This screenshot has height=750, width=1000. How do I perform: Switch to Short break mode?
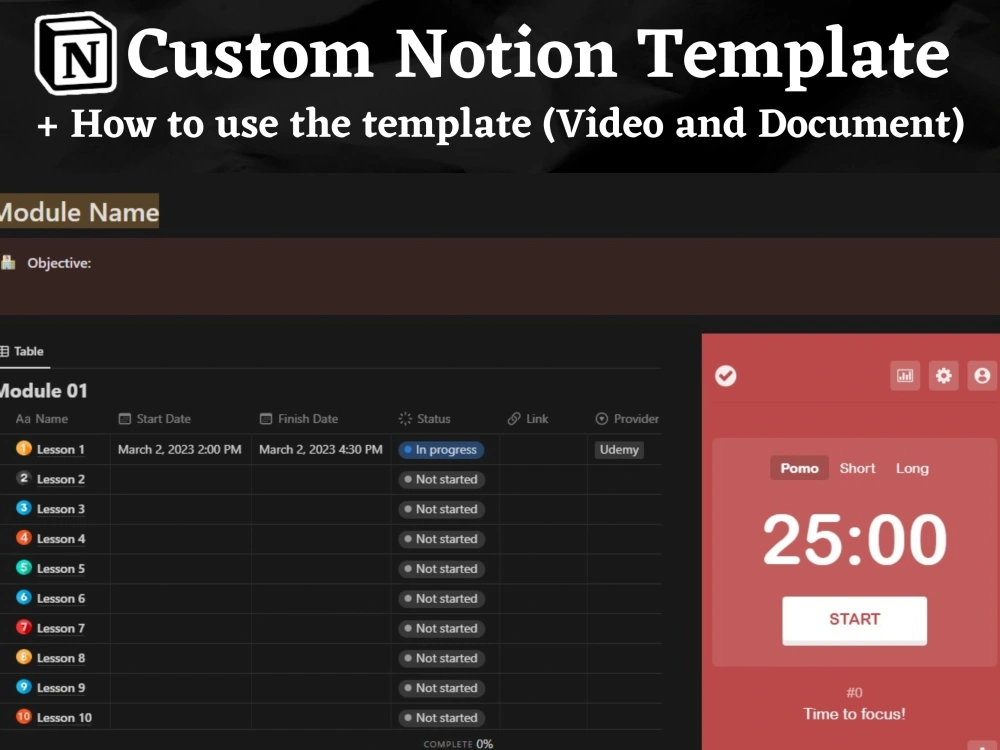point(857,468)
